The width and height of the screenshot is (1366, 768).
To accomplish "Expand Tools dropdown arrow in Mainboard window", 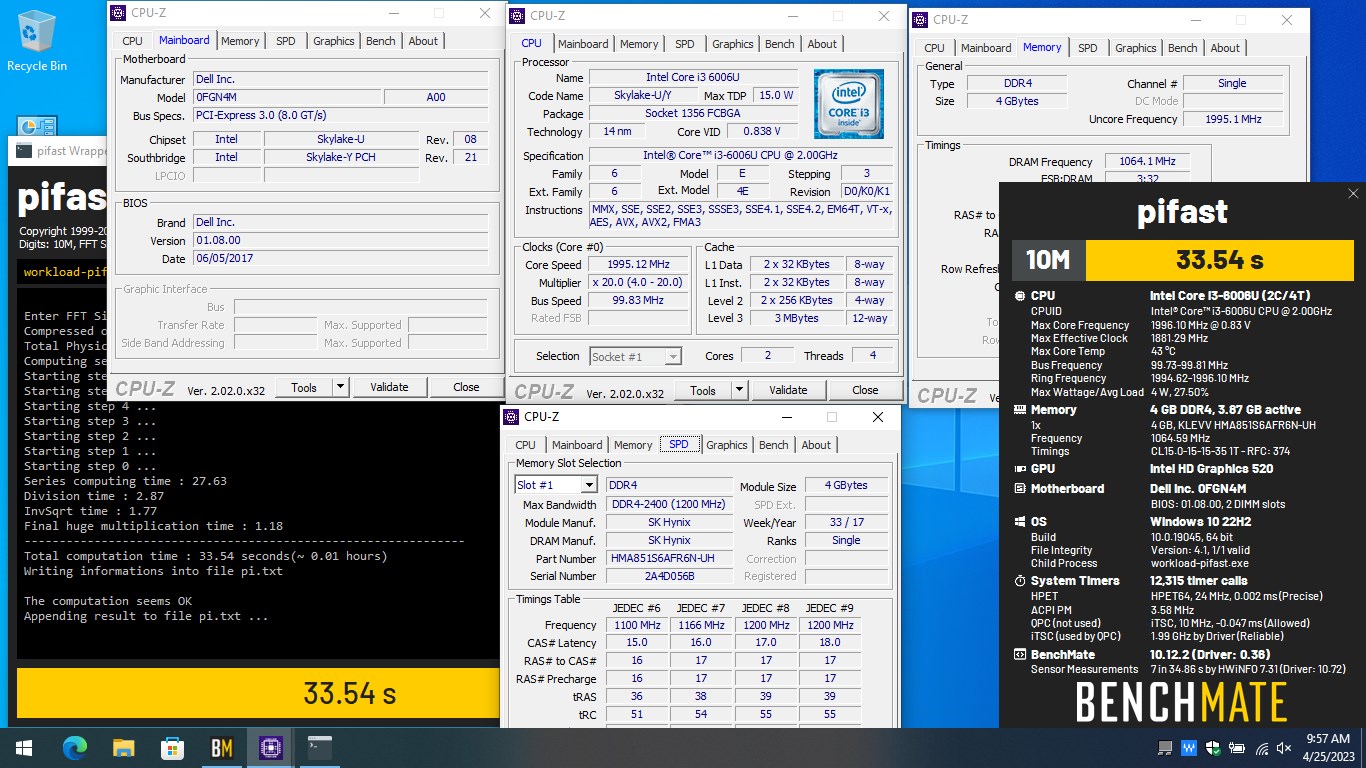I will (340, 387).
